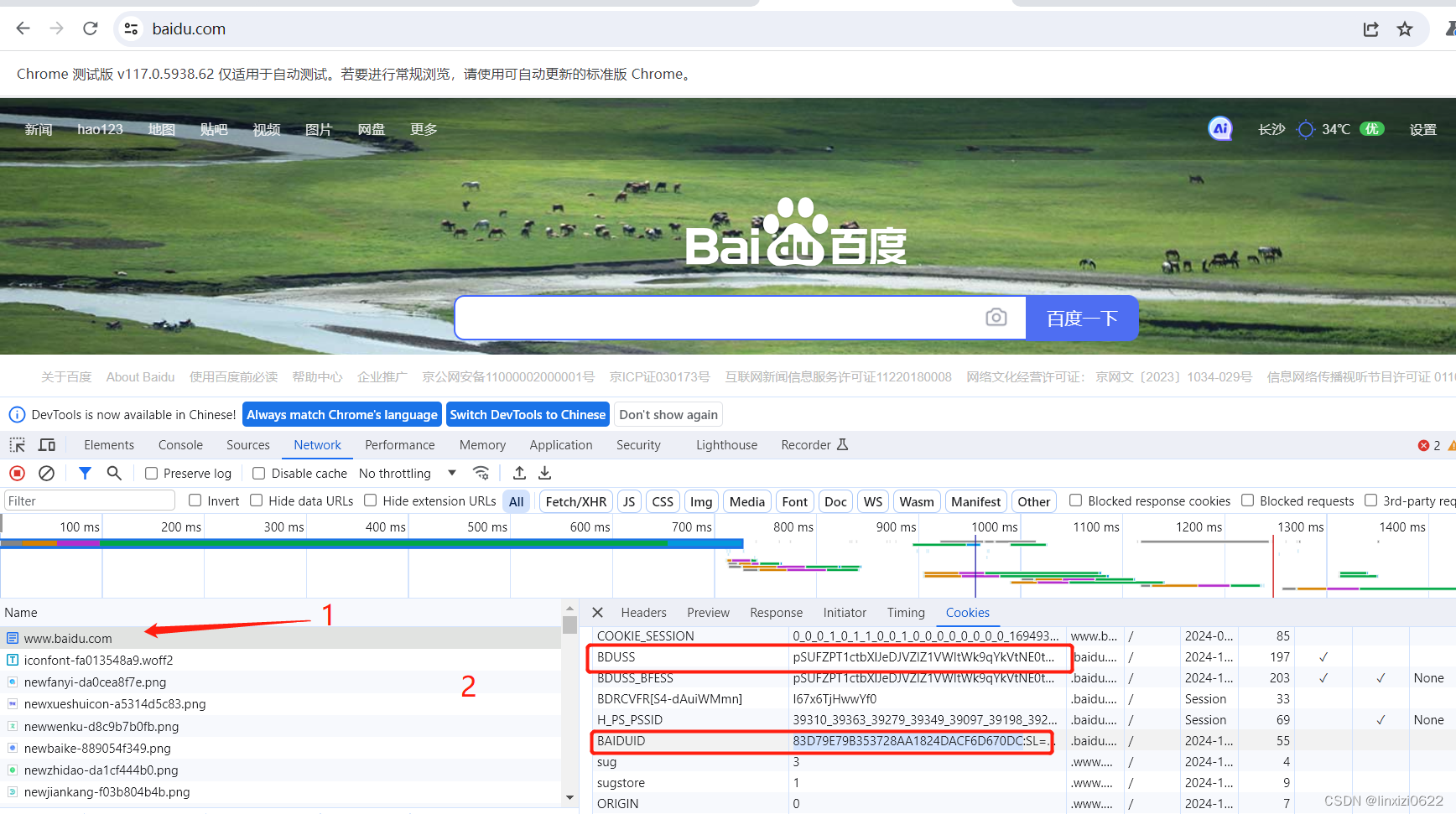Image resolution: width=1456 pixels, height=814 pixels.
Task: Select the newbaike-889054f349.png request
Action: click(280, 748)
